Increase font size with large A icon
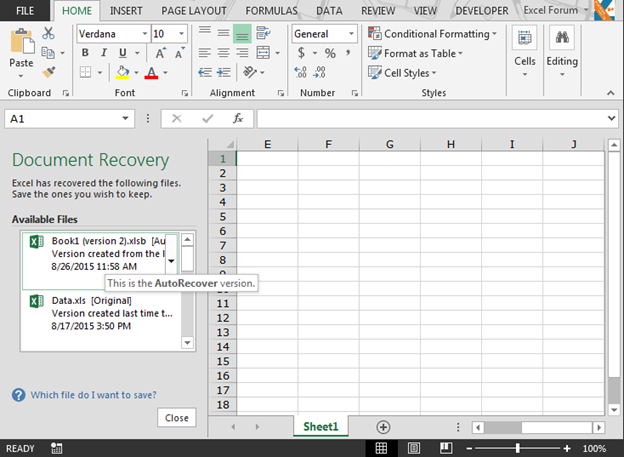Viewport: 624px width, 457px height. pyautogui.click(x=160, y=53)
